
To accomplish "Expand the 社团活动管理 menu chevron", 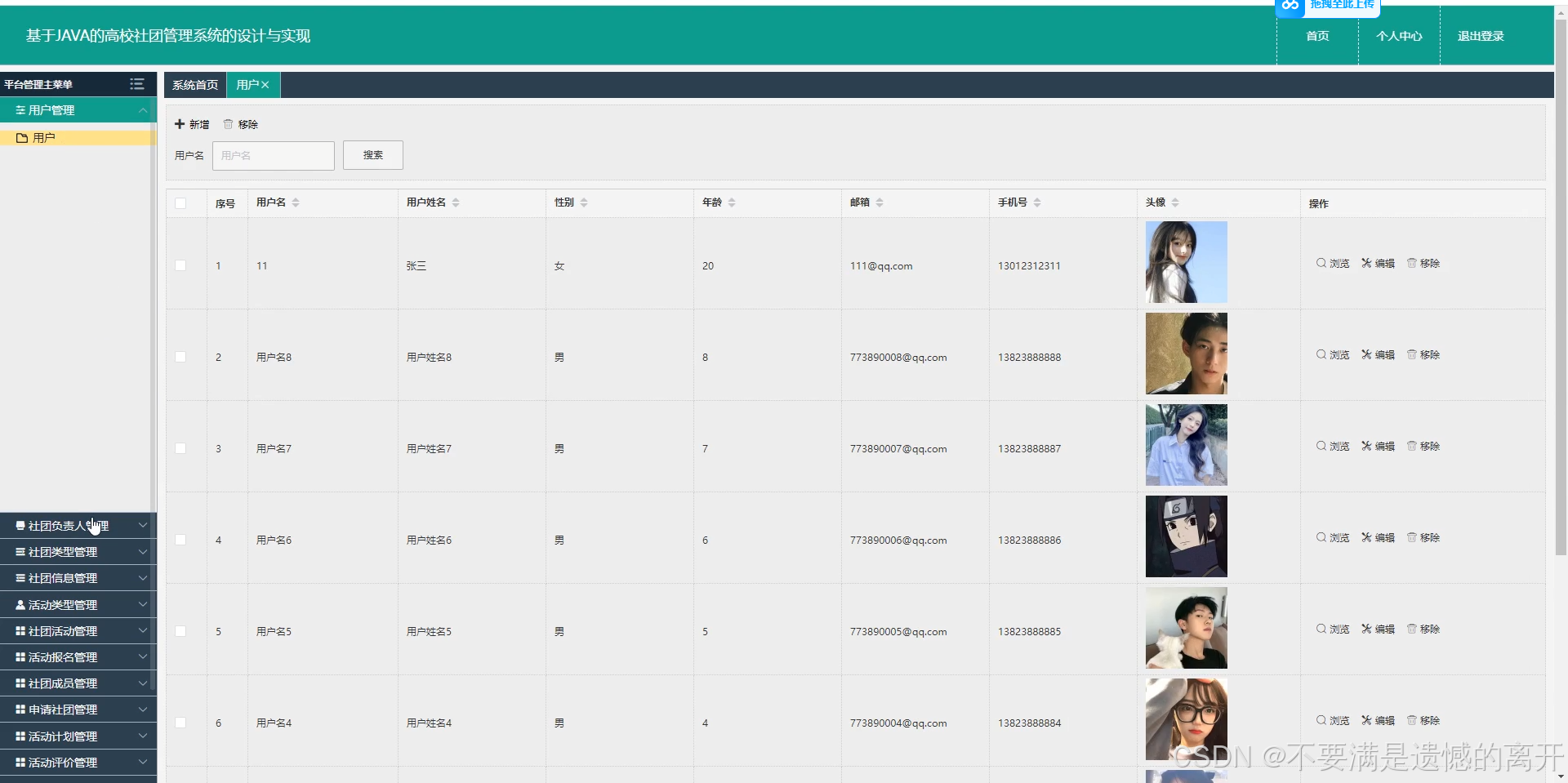I will [143, 631].
